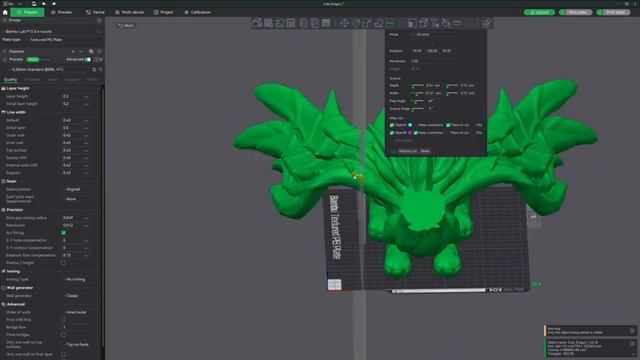Open the cut Mode dropdown showing Dovetail
640x360 pixels.
coord(433,35)
